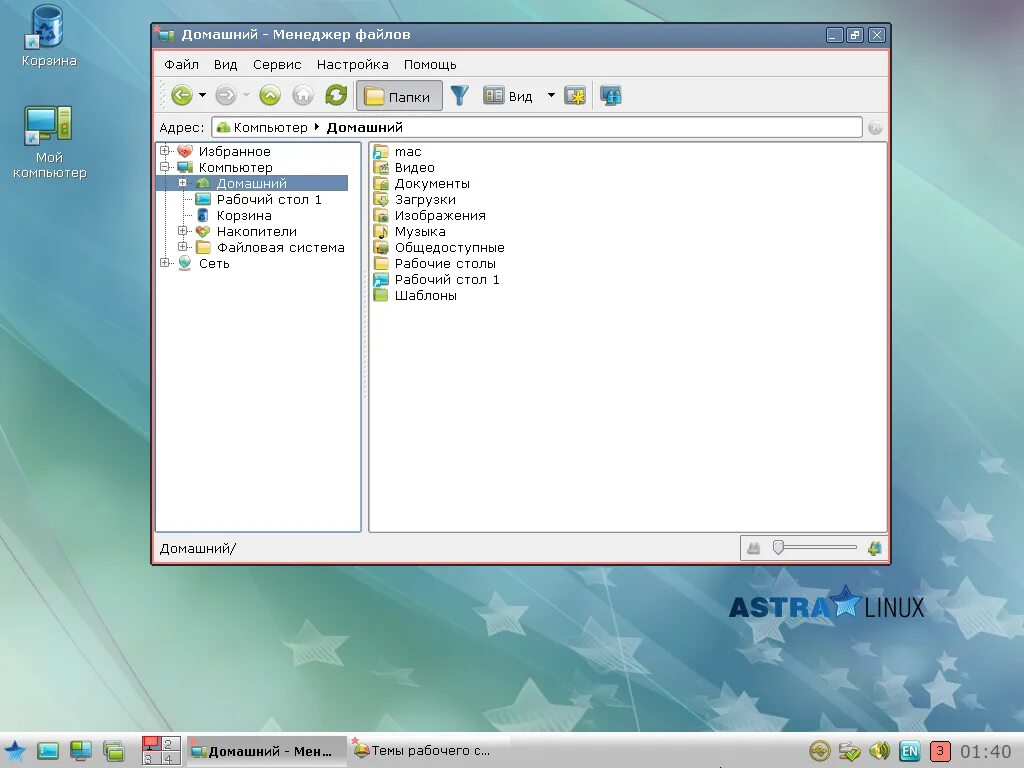The image size is (1024, 768).
Task: Refresh the folder view
Action: (x=336, y=96)
